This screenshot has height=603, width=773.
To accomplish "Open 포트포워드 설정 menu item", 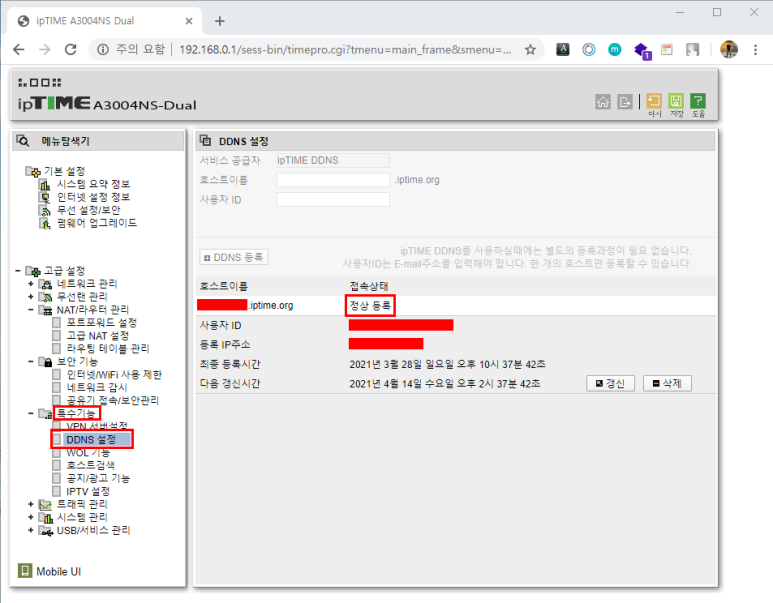I will [102, 322].
